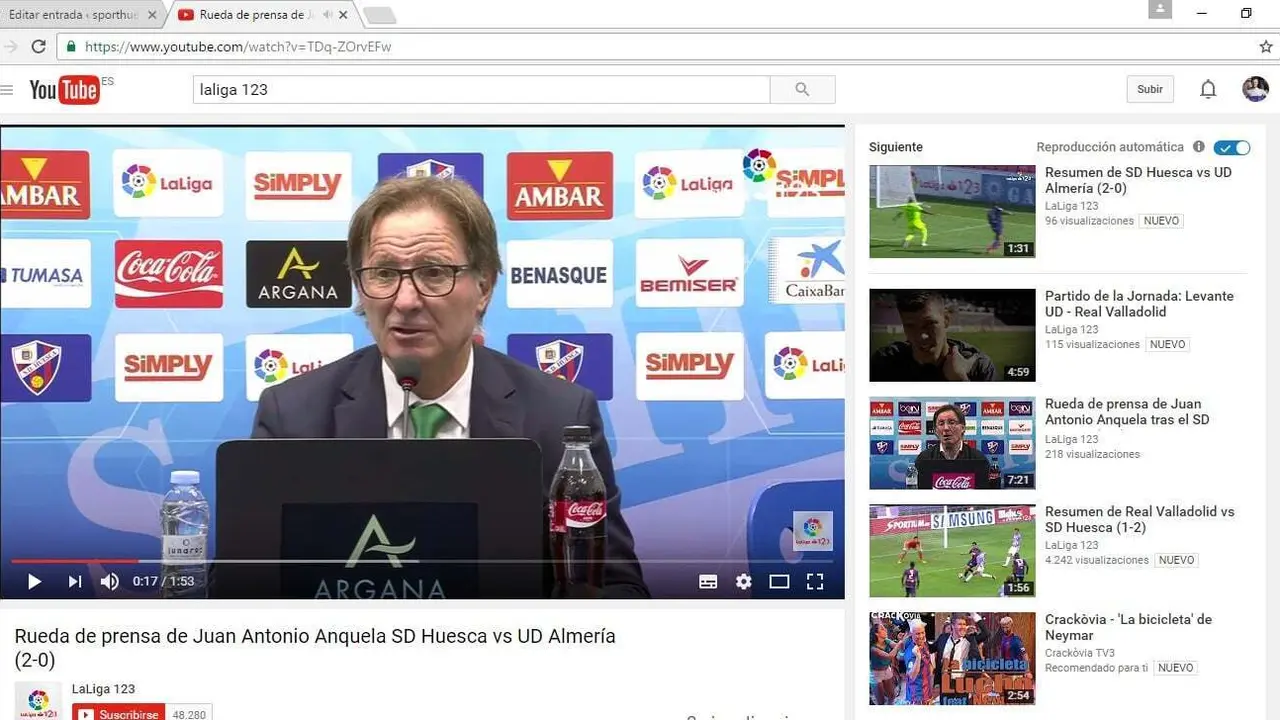Click the secure padlock in address bar
The height and width of the screenshot is (720, 1280).
(71, 47)
